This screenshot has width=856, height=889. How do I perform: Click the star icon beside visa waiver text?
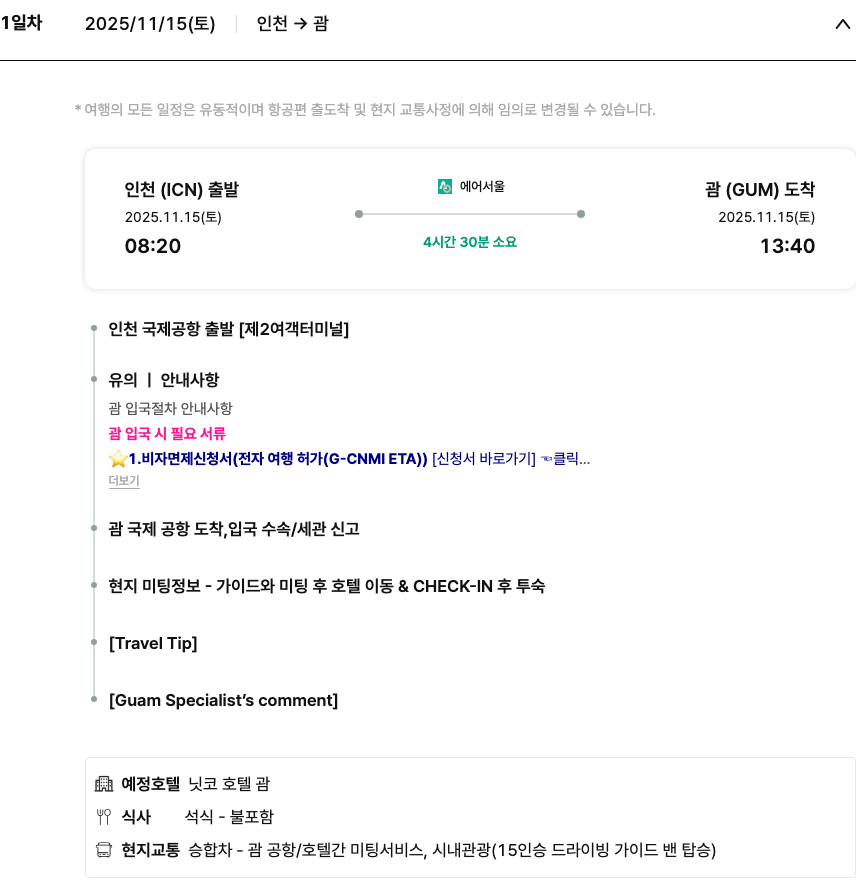[118, 459]
